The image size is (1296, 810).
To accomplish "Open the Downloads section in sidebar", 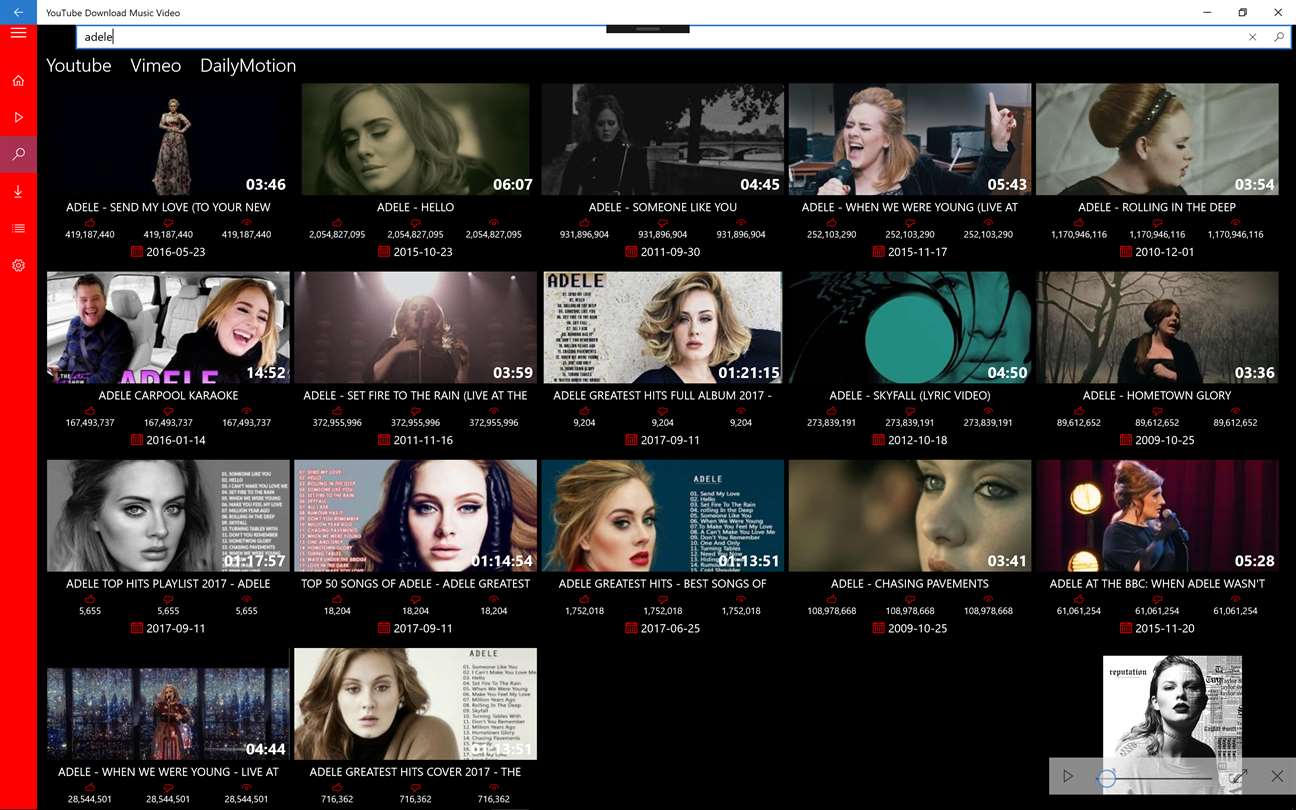I will [x=18, y=191].
